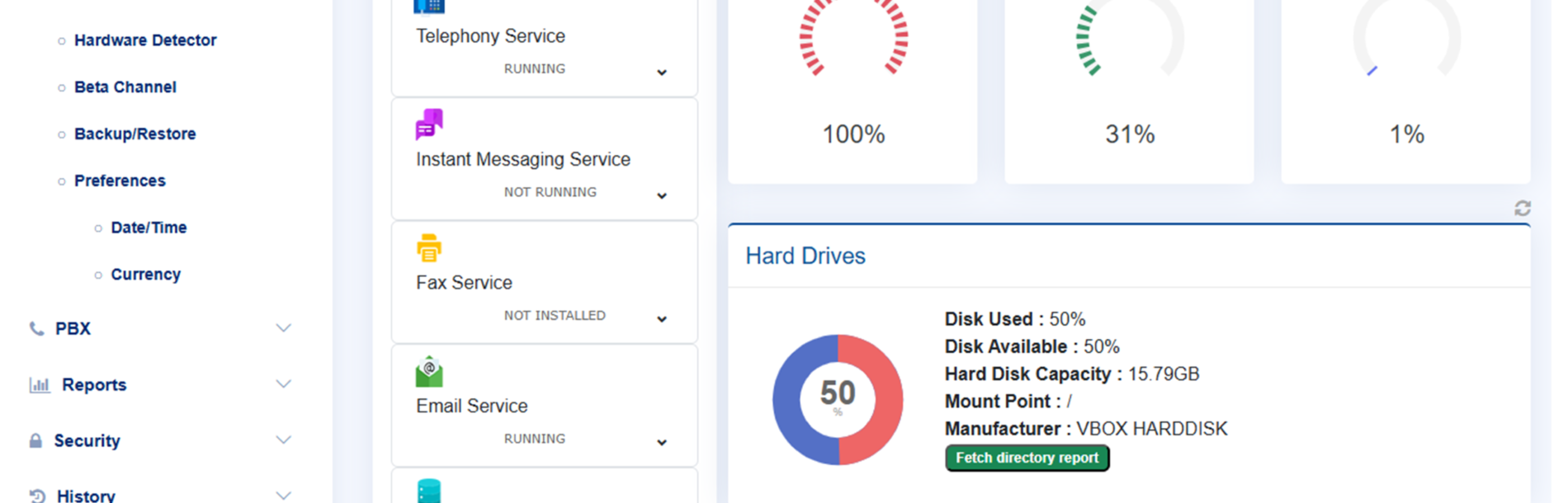1568x503 pixels.
Task: Expand the Security menu chevron
Action: click(x=283, y=440)
